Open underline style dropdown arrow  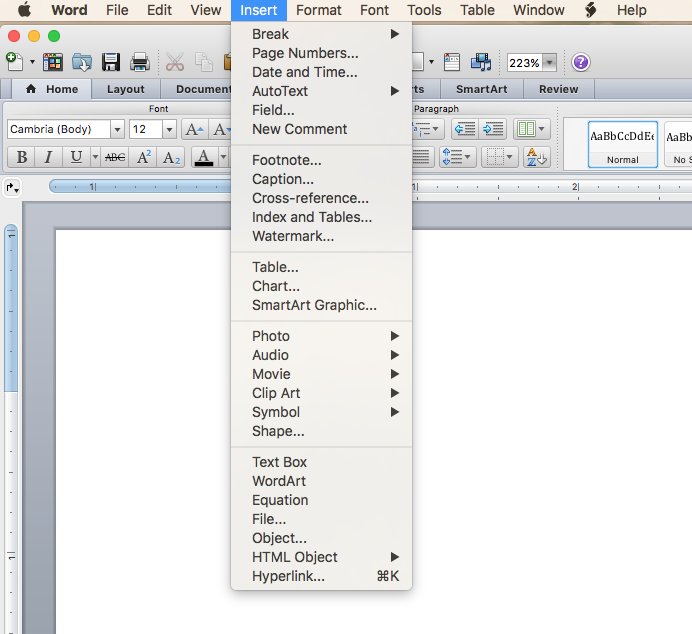tap(95, 157)
